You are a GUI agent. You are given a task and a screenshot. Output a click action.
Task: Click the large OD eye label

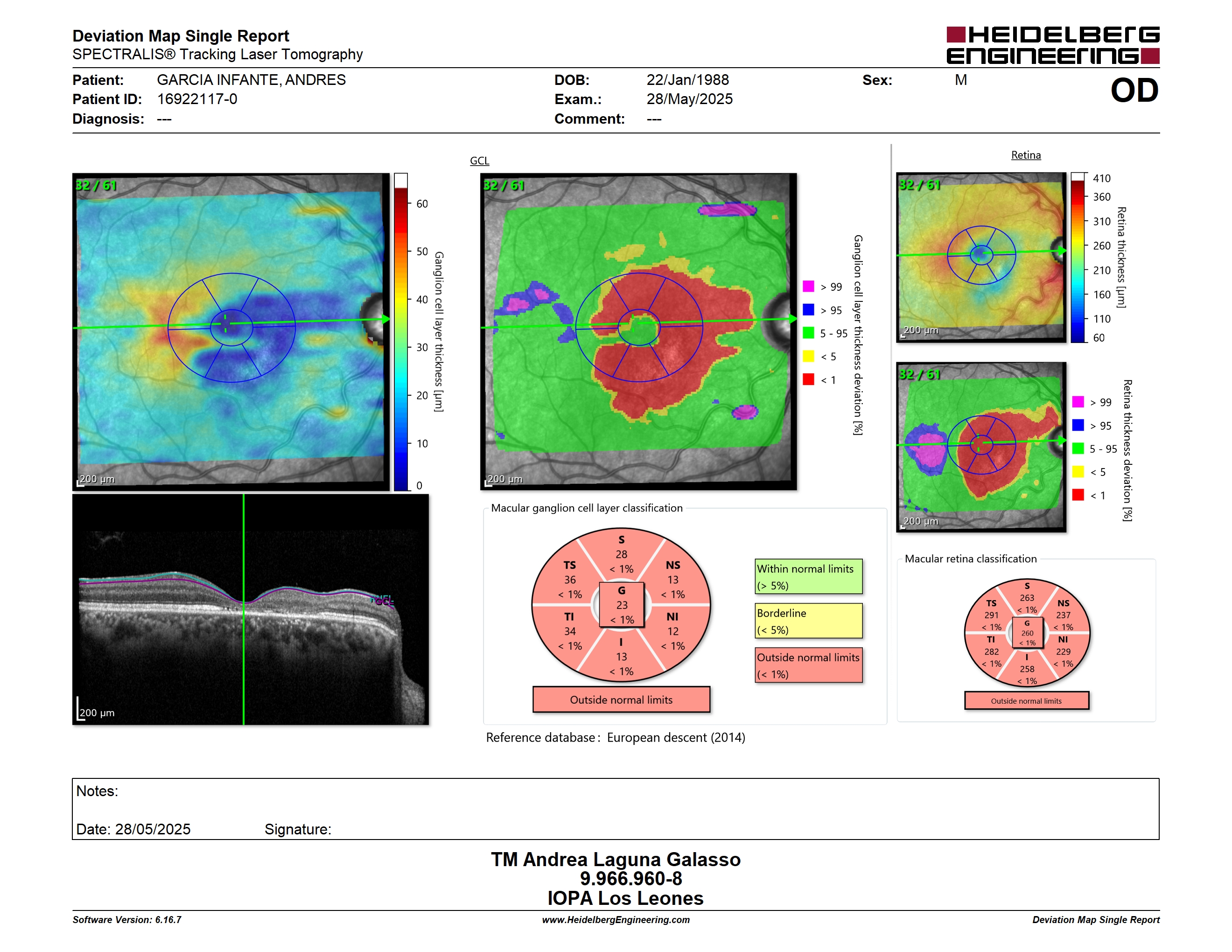click(x=1134, y=90)
